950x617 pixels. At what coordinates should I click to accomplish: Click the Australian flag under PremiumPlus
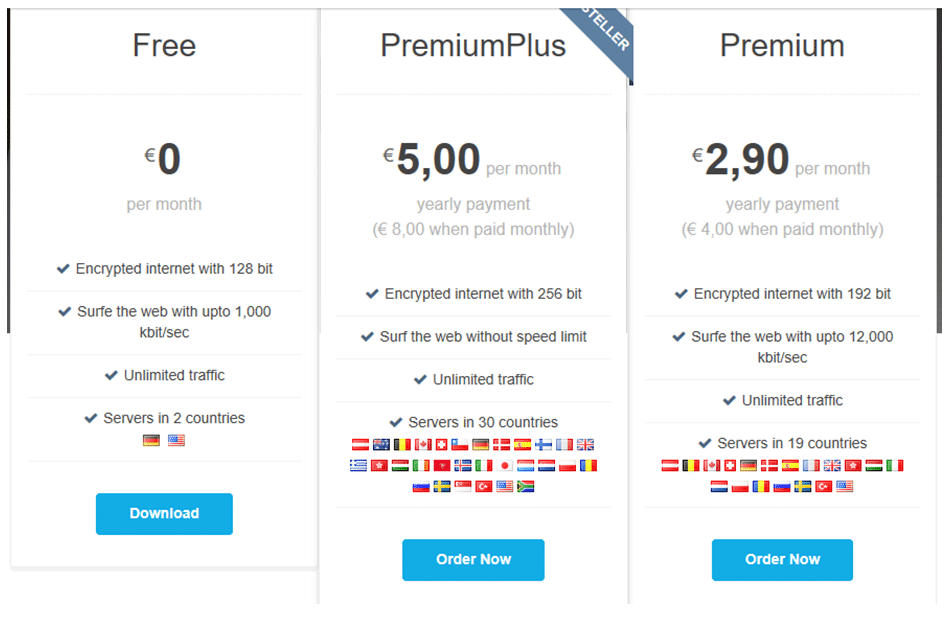click(x=381, y=445)
